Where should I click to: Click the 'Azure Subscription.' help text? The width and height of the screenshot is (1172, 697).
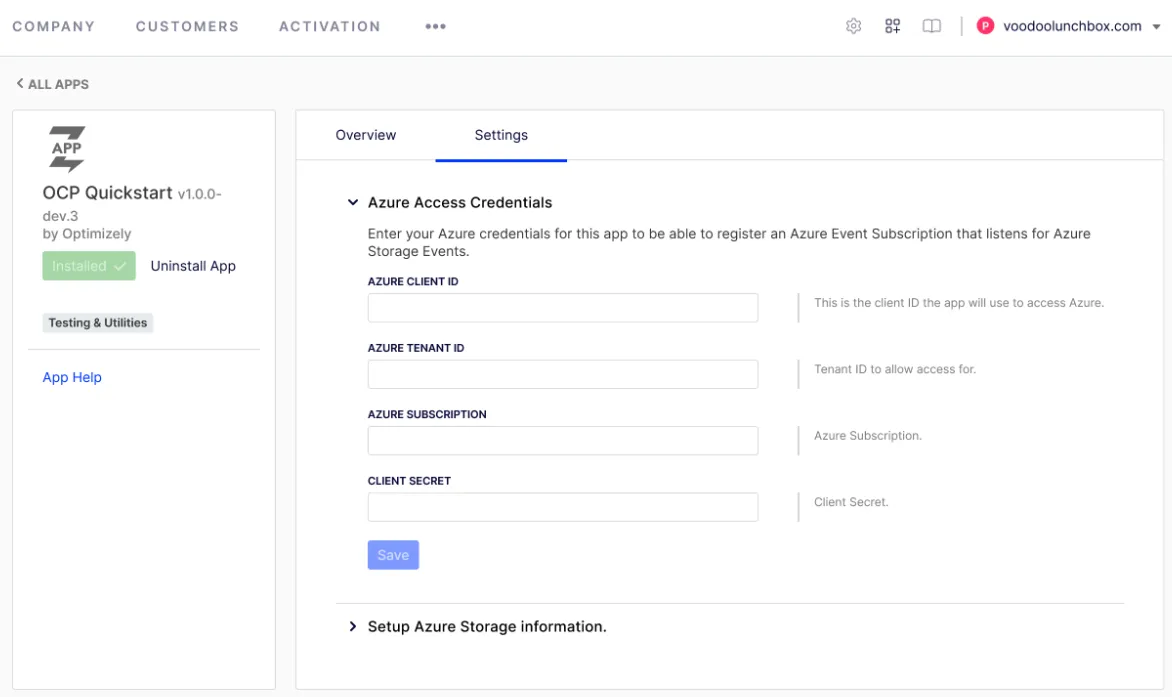click(868, 436)
